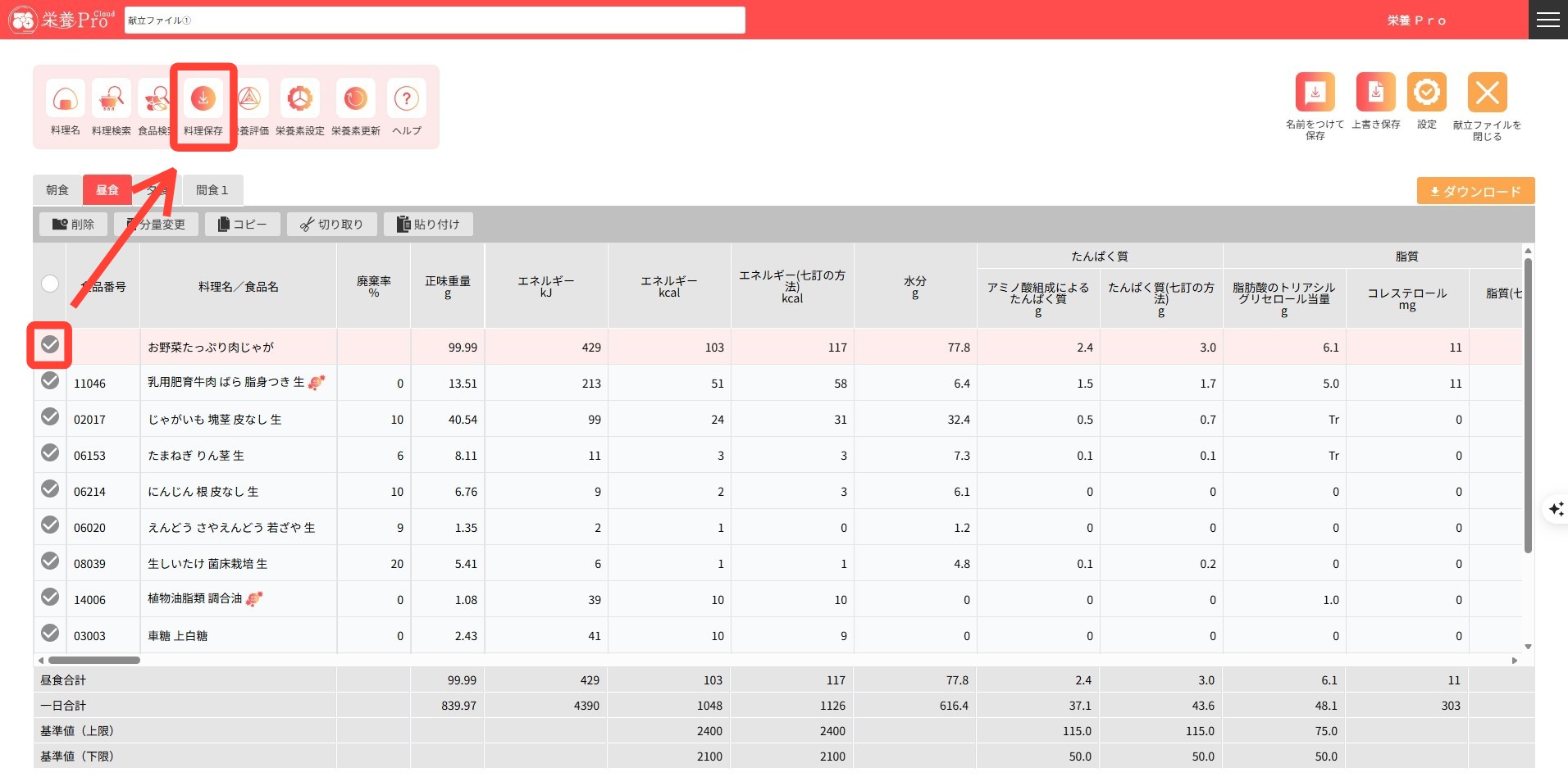This screenshot has height=777, width=1568.
Task: Click the horizontal scrollbar right arrow
Action: pyautogui.click(x=1515, y=660)
